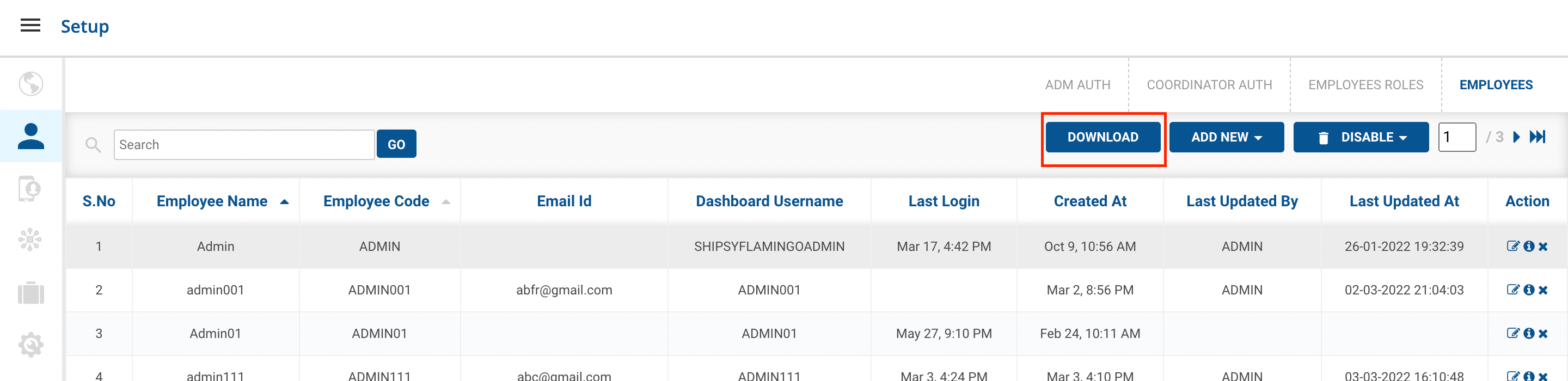The height and width of the screenshot is (381, 1568).
Task: Edit the Admin employee row
Action: [x=1512, y=247]
